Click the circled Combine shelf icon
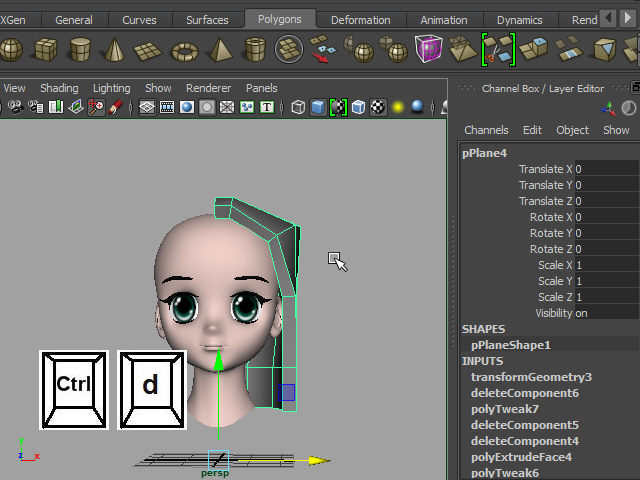 coord(289,49)
